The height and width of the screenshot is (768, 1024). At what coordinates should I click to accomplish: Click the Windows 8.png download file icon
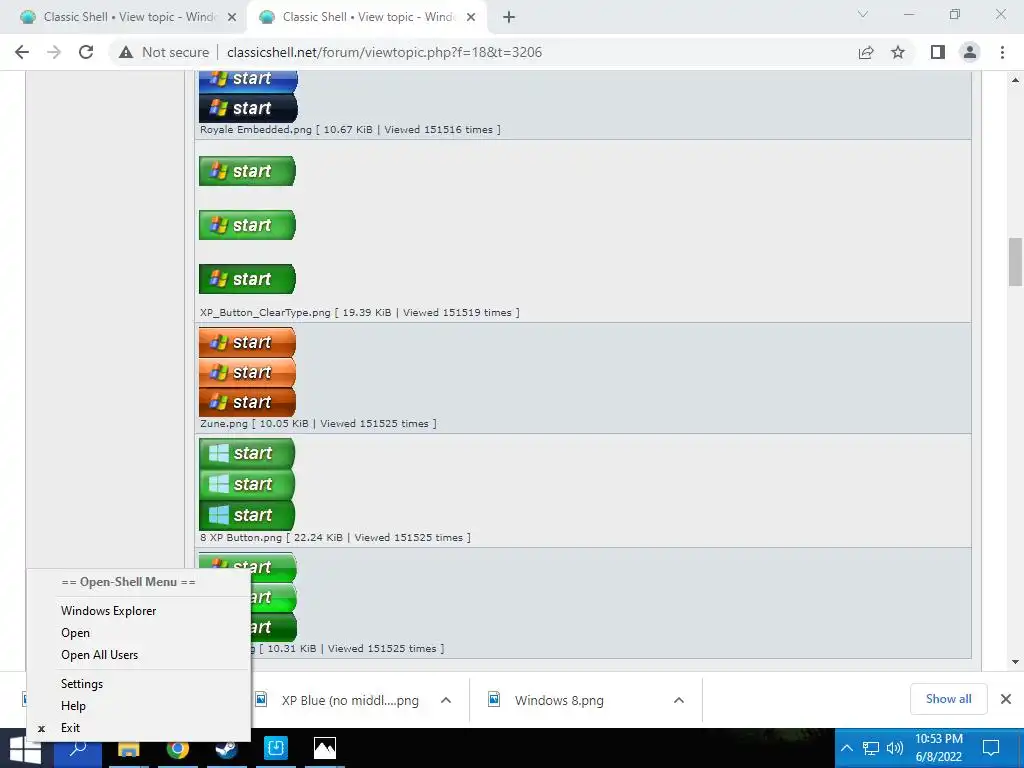494,699
